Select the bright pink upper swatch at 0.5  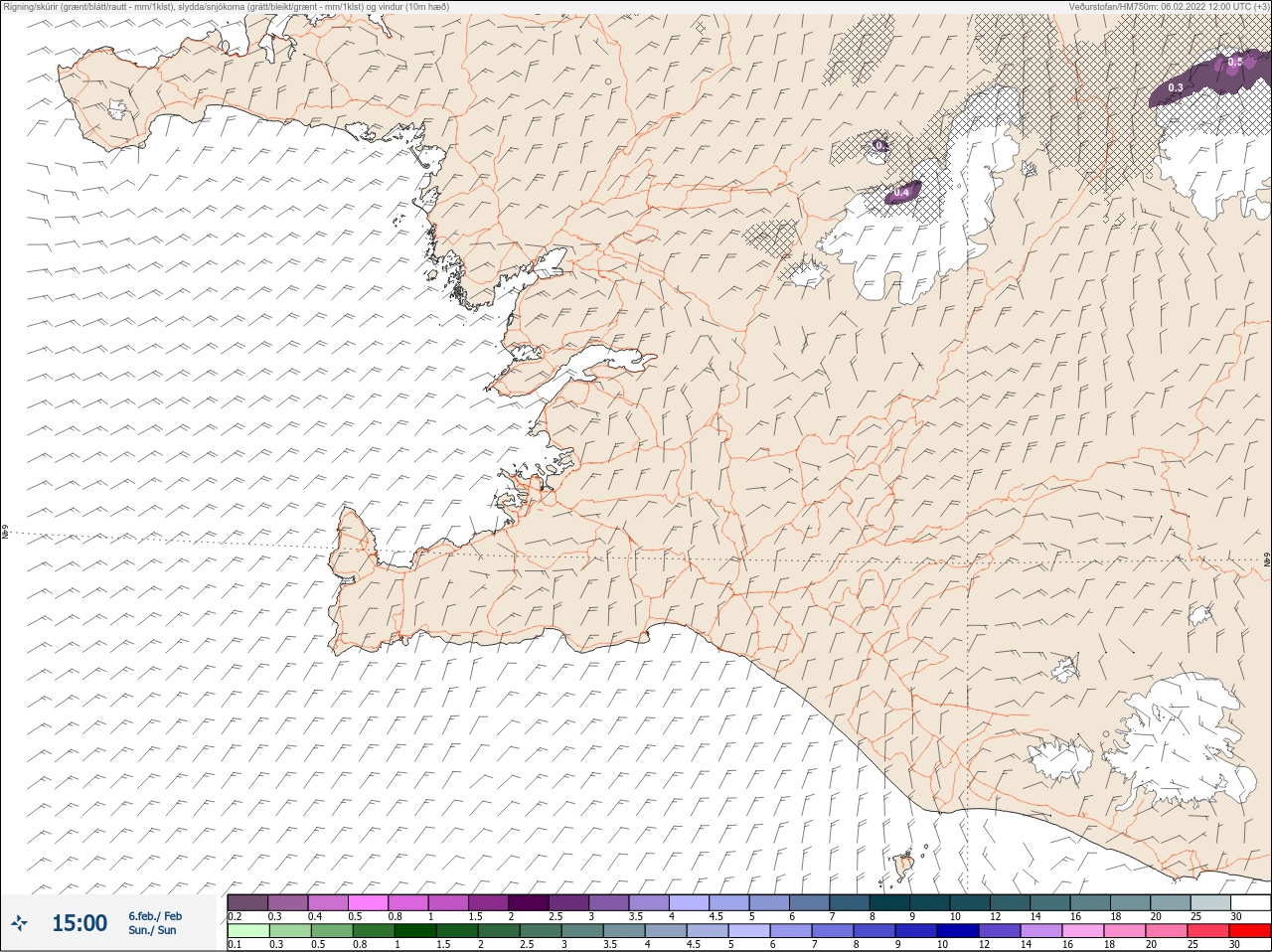[x=368, y=902]
